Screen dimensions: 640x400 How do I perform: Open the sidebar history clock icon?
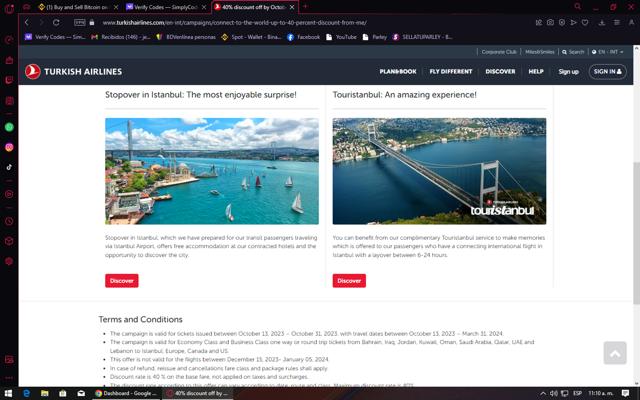pos(9,221)
